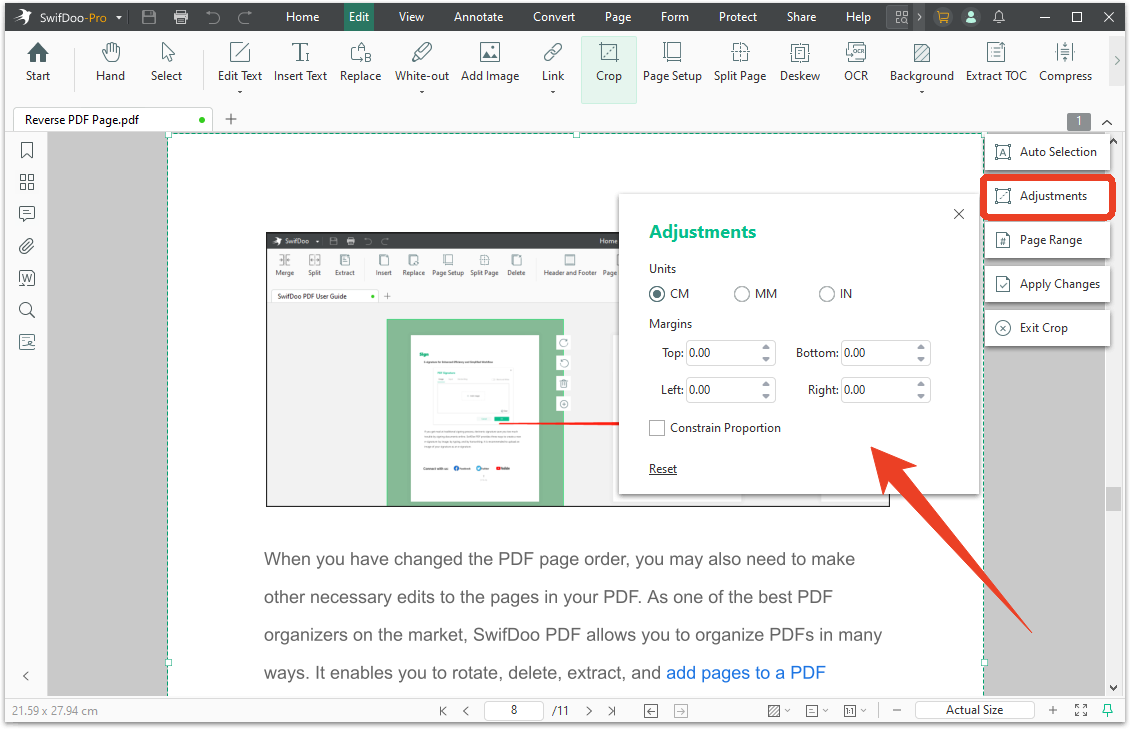Click Extract TOC
Screen dimensions: 1130x729
coord(996,62)
